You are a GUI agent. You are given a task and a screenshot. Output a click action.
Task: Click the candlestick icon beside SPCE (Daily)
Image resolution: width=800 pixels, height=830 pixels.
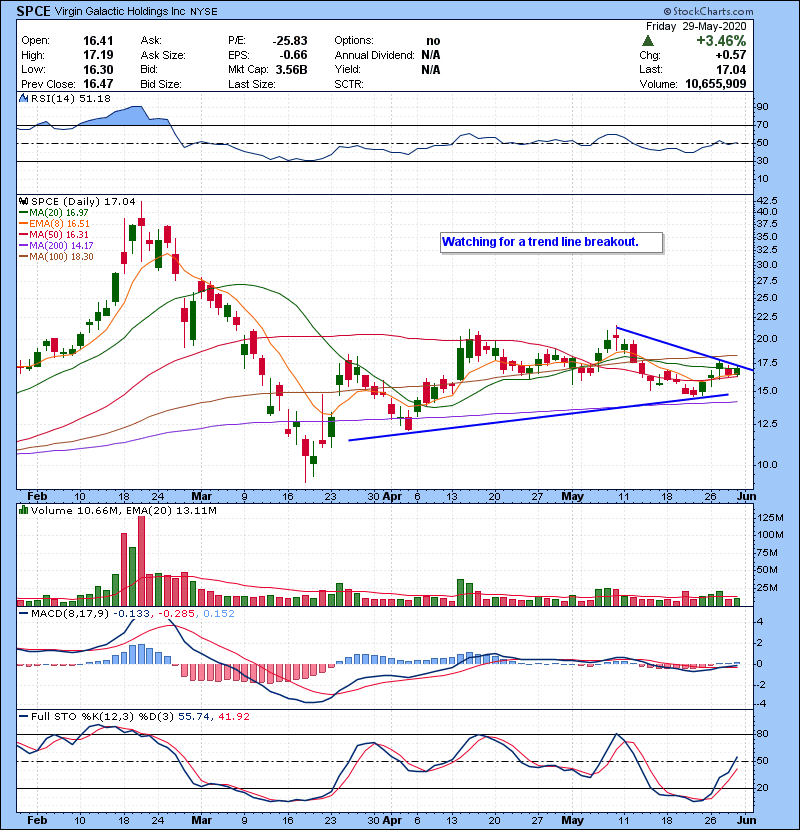click(23, 202)
